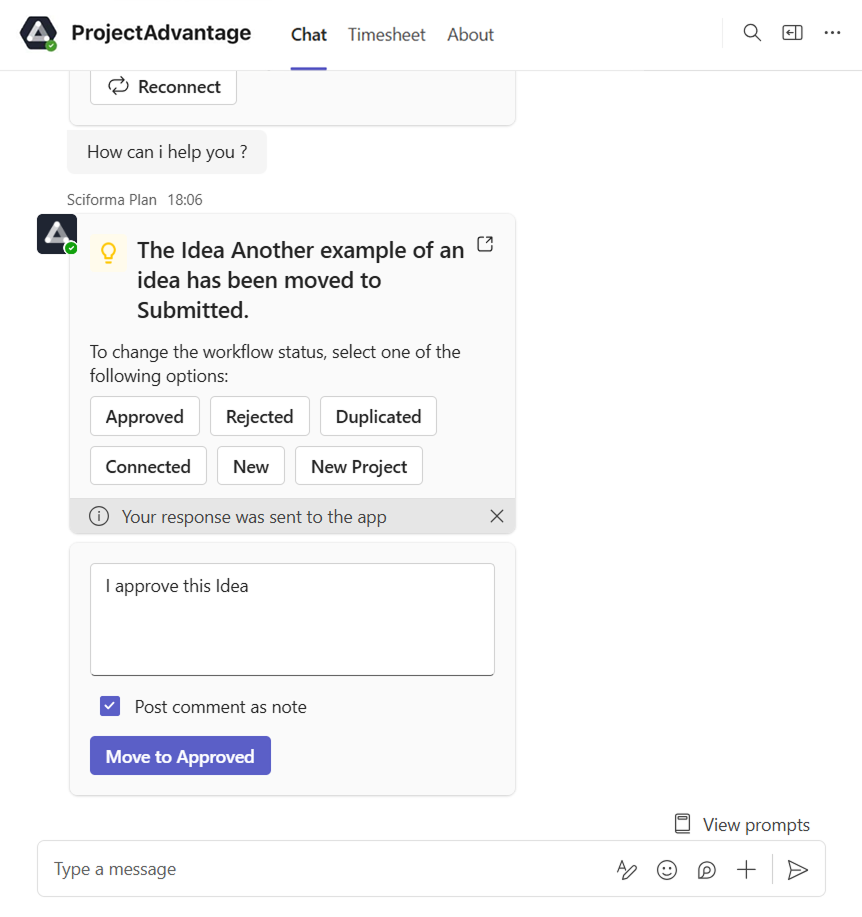Screen dimensions: 862x917
Task: Open the plus actions menu
Action: 746,870
